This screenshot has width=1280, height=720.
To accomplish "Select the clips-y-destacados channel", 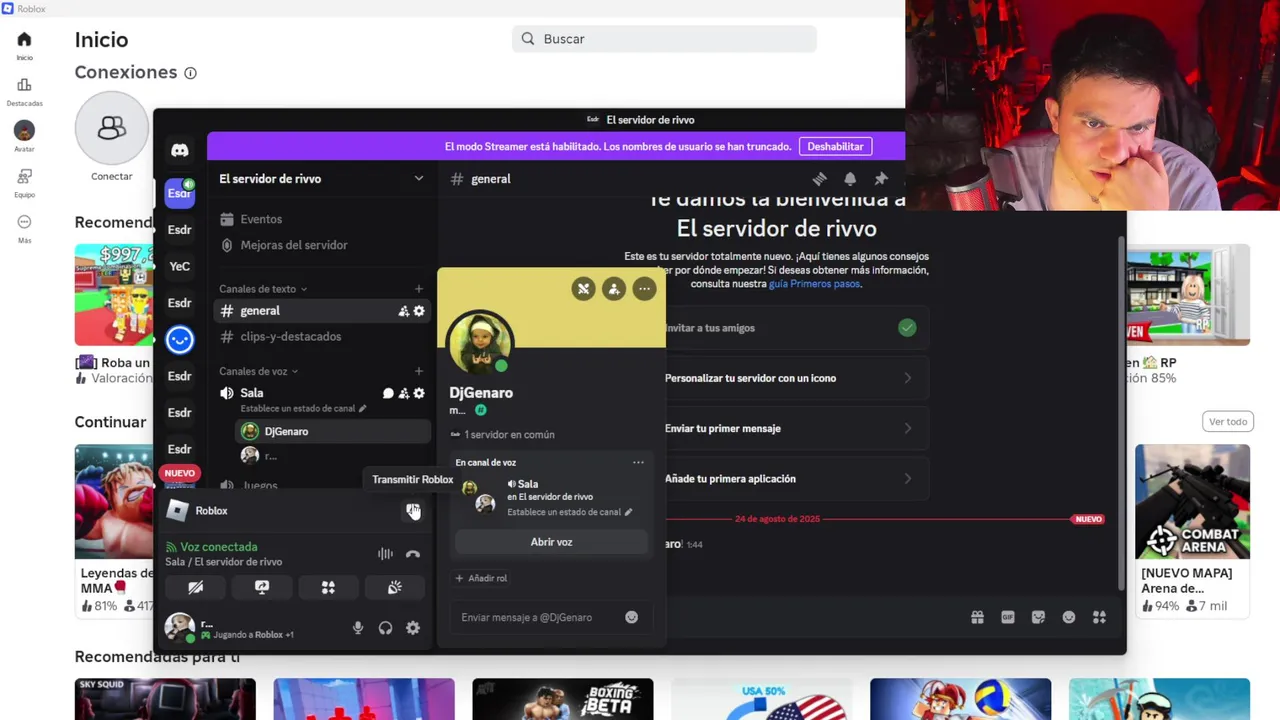I will [322, 337].
